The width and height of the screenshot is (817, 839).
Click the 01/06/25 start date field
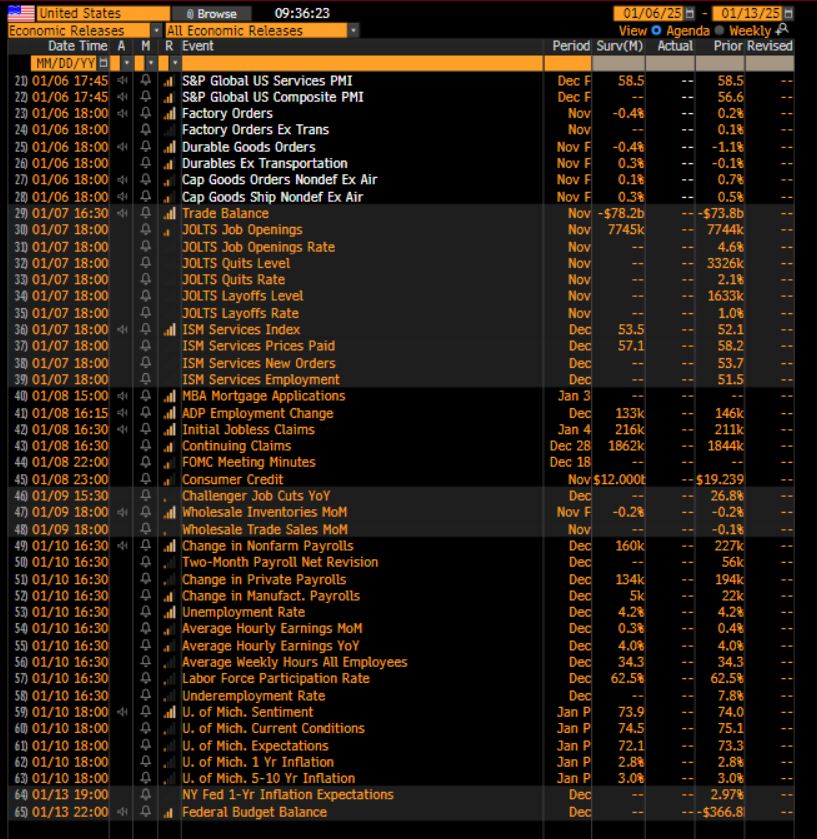point(649,13)
